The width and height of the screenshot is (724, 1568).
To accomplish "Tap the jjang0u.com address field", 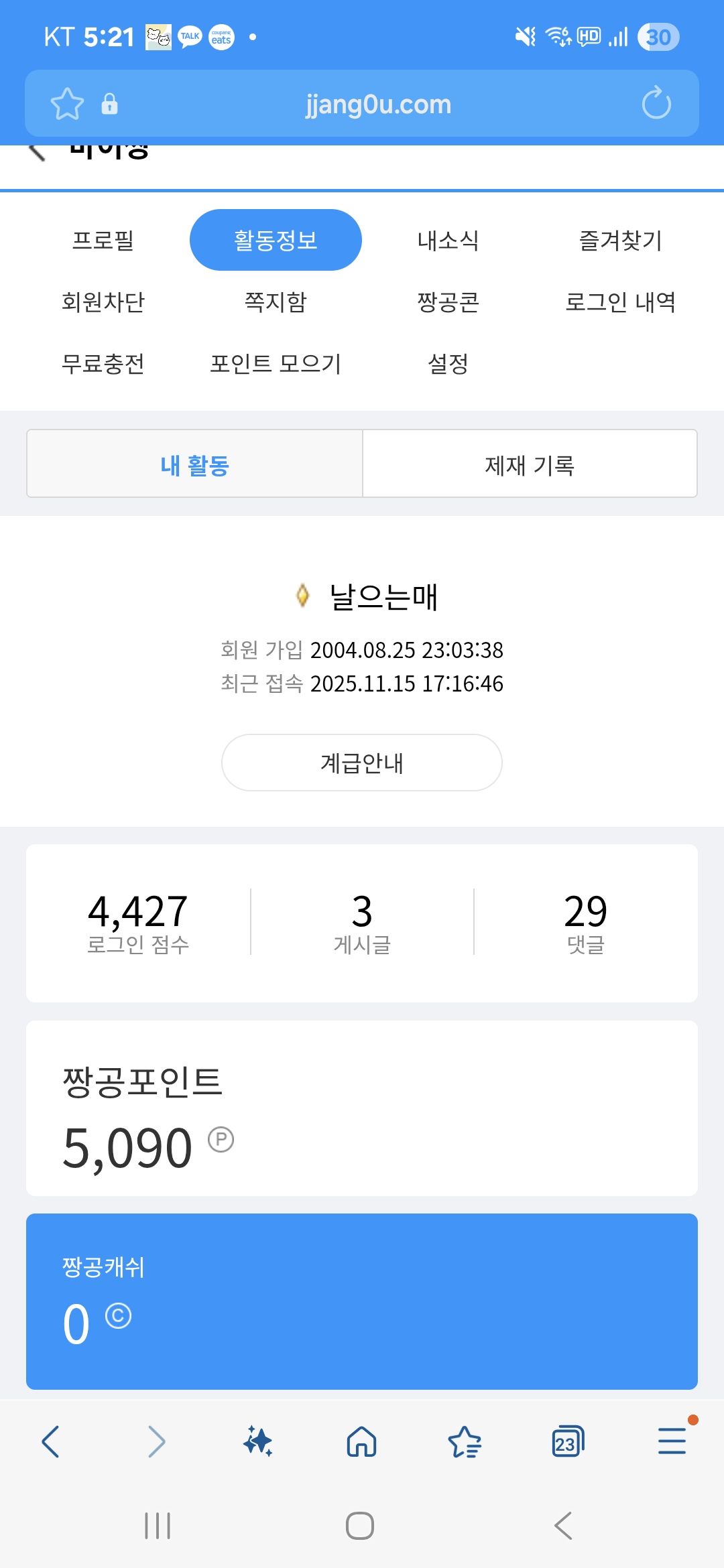I will [378, 104].
